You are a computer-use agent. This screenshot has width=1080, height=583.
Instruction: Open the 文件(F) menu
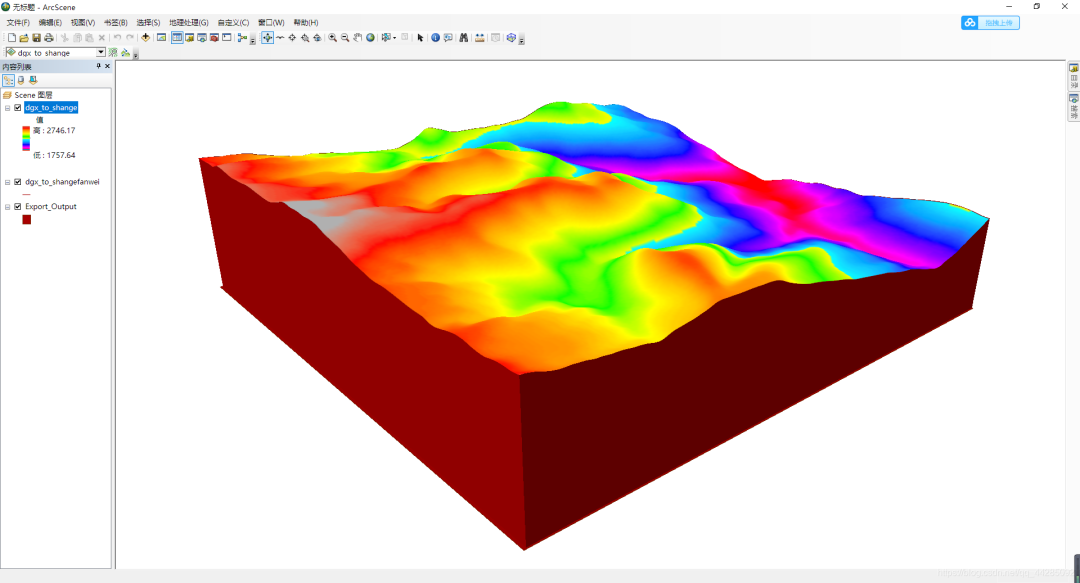coord(18,23)
